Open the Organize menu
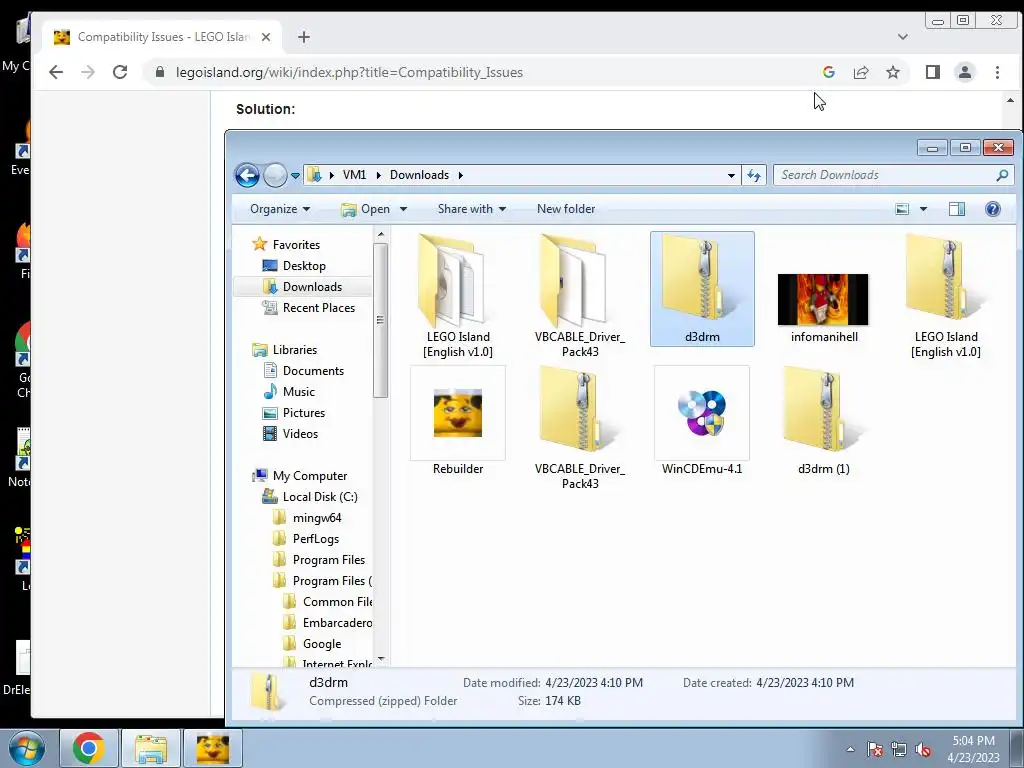 (280, 209)
